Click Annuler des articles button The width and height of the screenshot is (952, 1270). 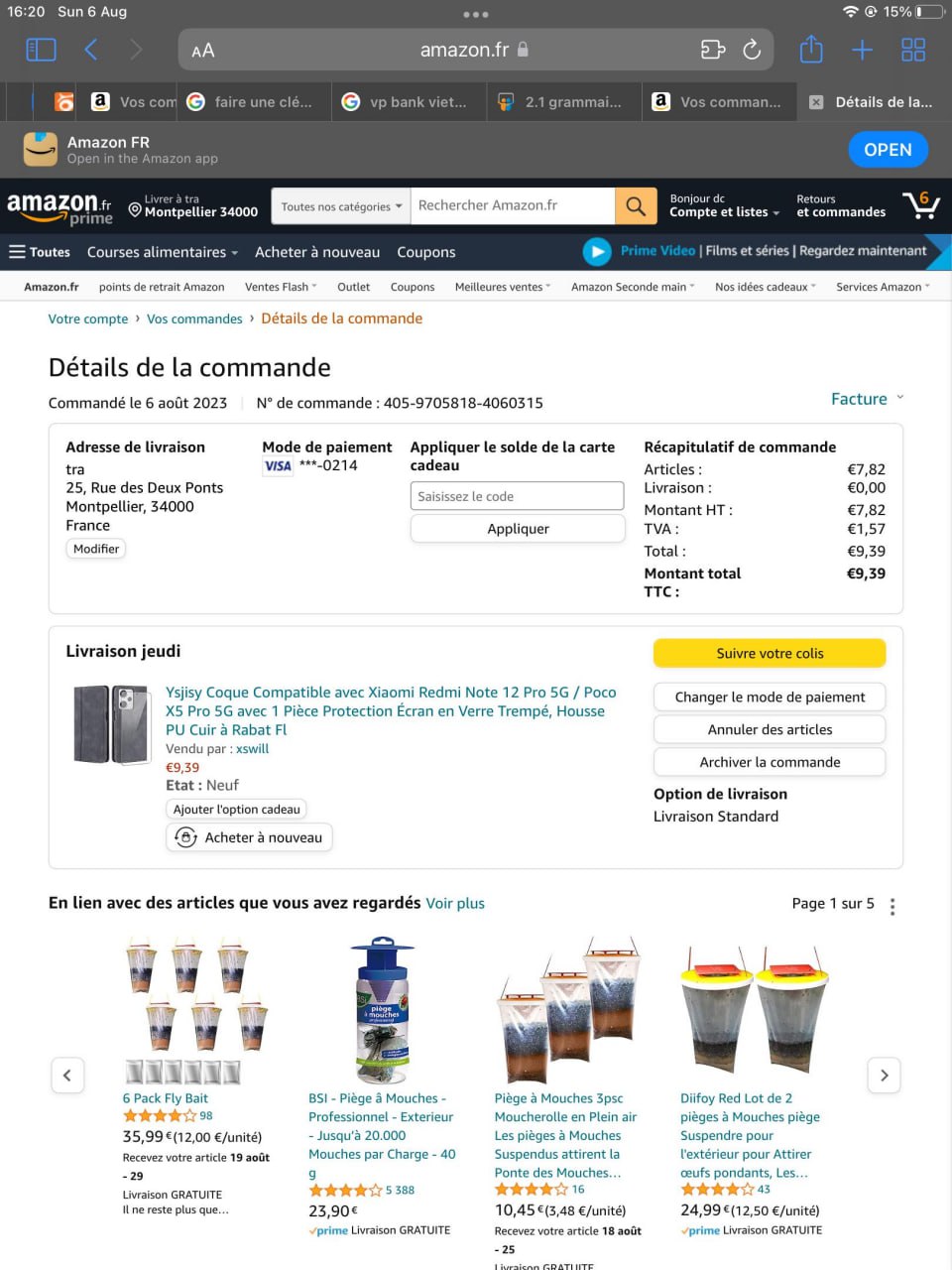click(x=770, y=729)
